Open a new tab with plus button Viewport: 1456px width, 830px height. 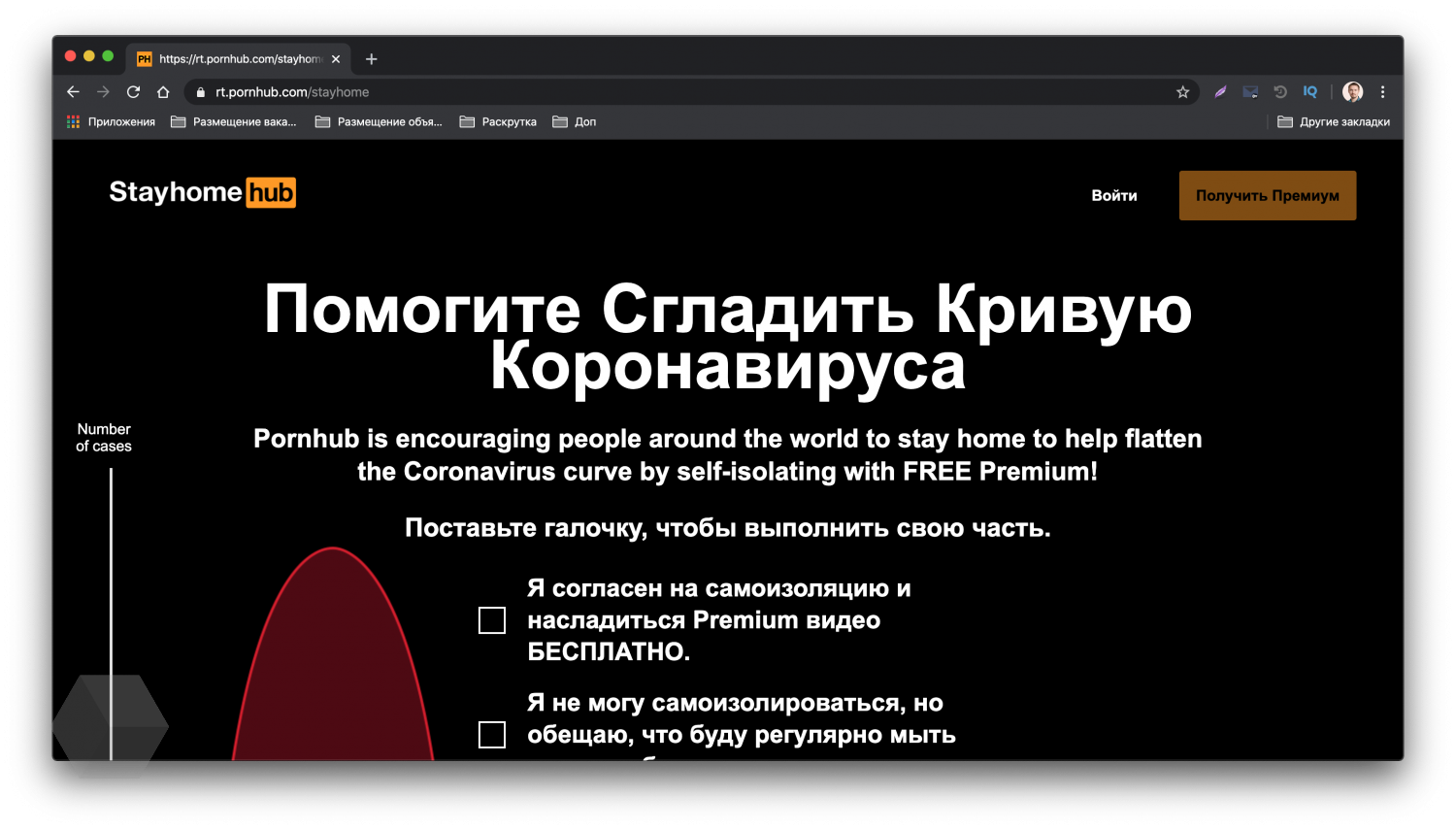tap(371, 59)
